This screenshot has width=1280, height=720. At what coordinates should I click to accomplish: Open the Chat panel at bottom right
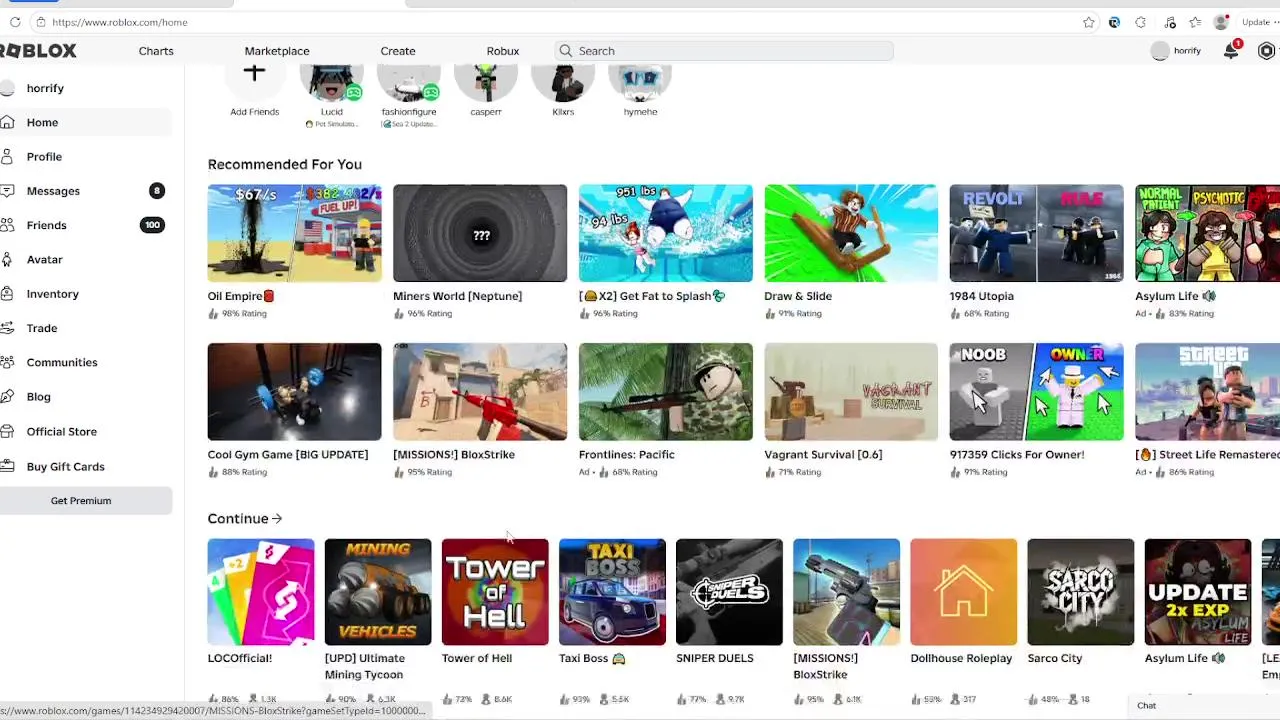pyautogui.click(x=1203, y=706)
